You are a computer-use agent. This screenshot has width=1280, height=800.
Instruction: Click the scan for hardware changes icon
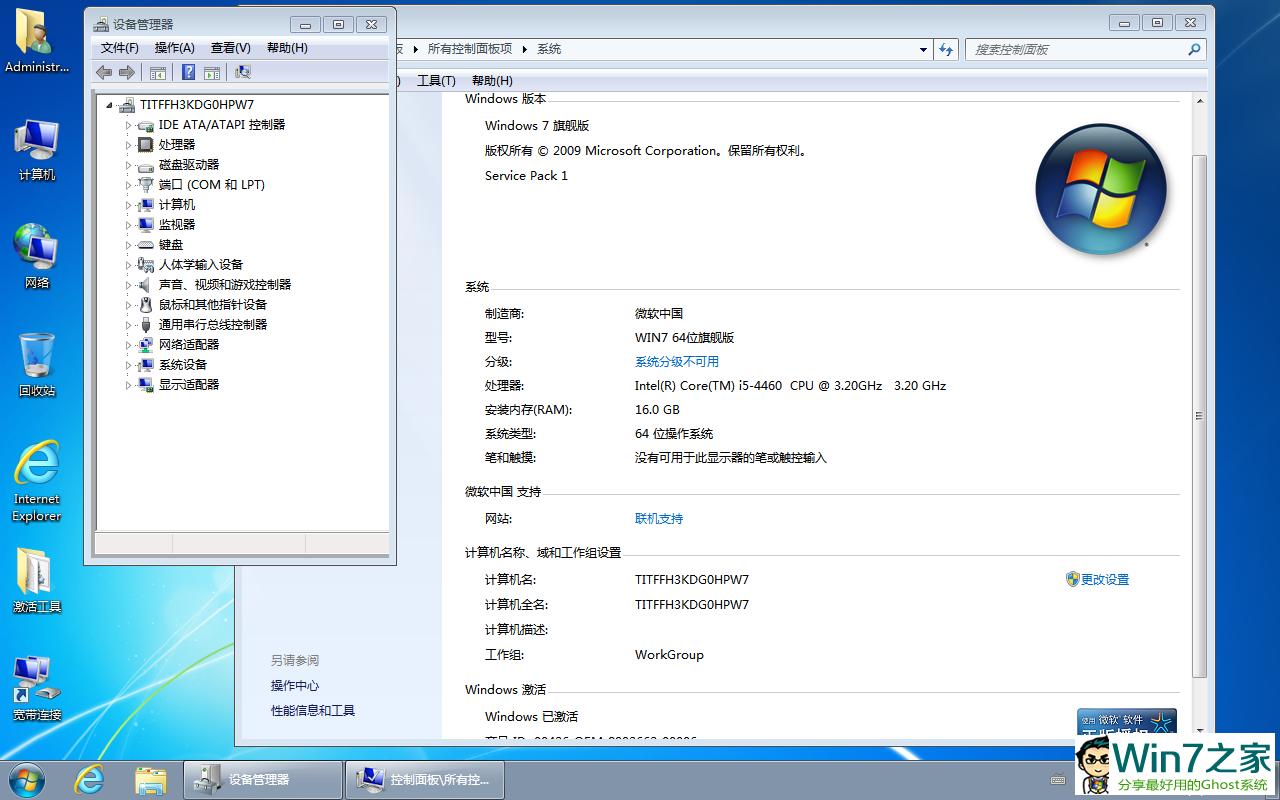coord(242,72)
